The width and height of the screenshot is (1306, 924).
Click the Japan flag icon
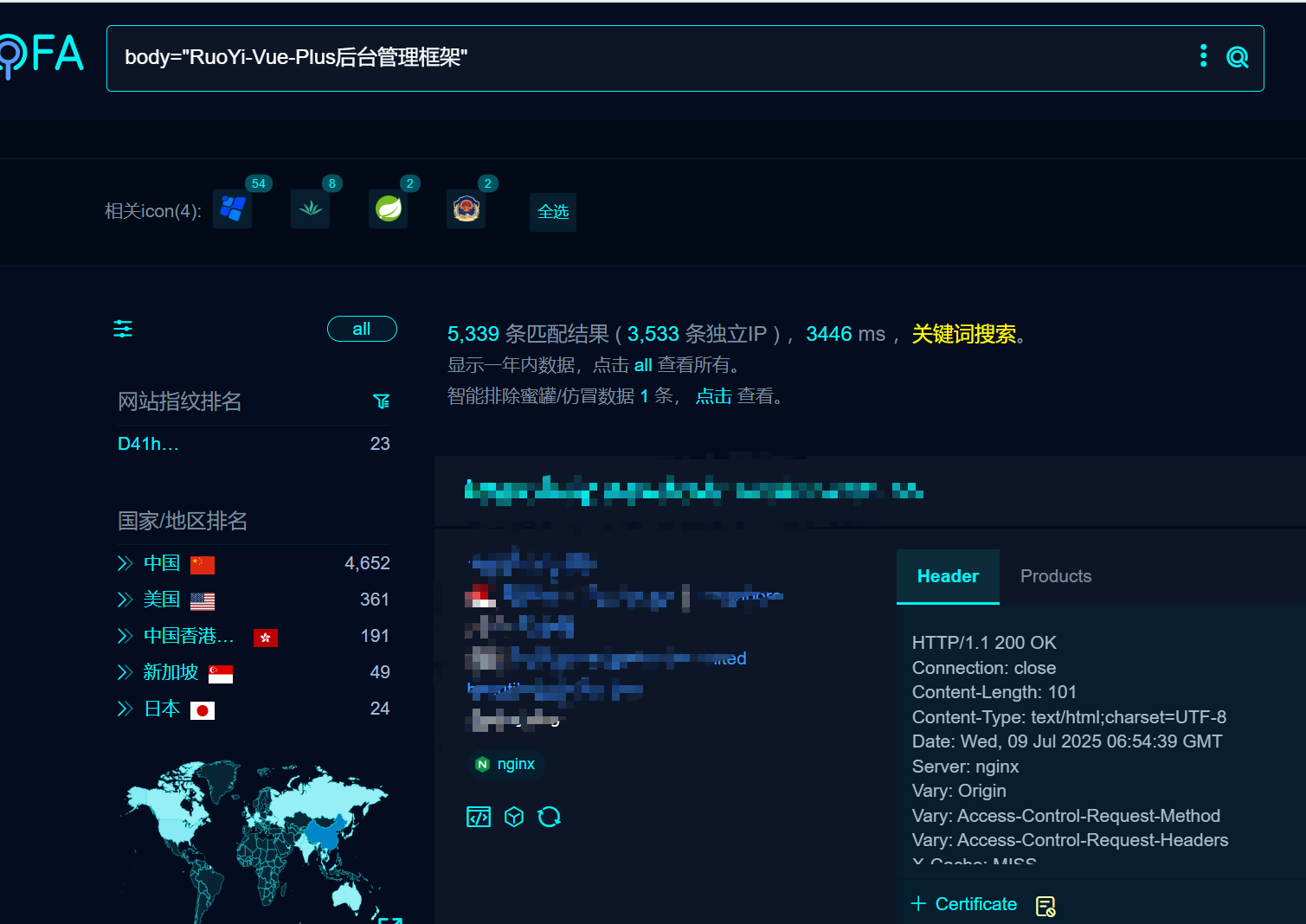click(x=203, y=710)
